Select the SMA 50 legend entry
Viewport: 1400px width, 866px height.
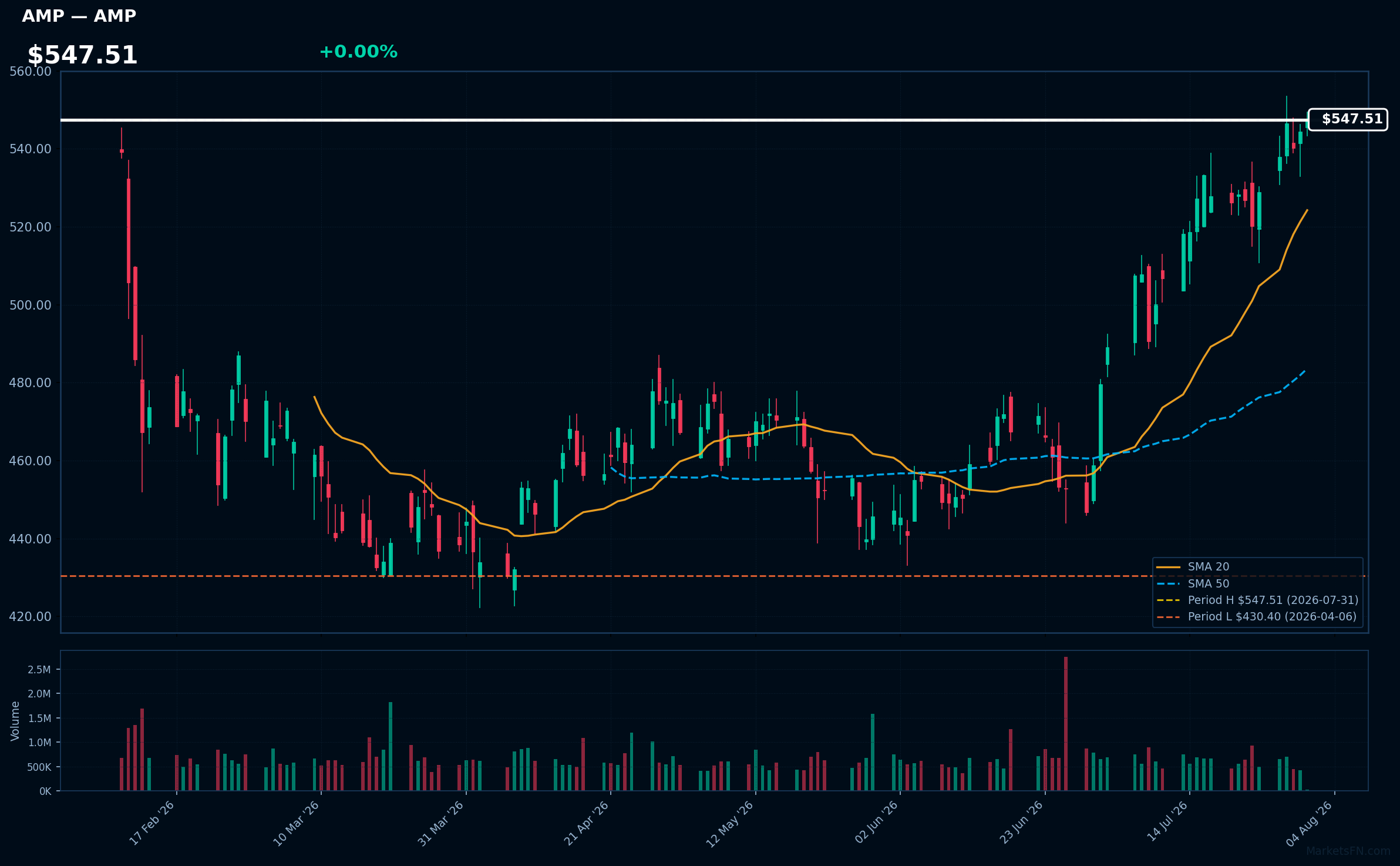(1193, 583)
